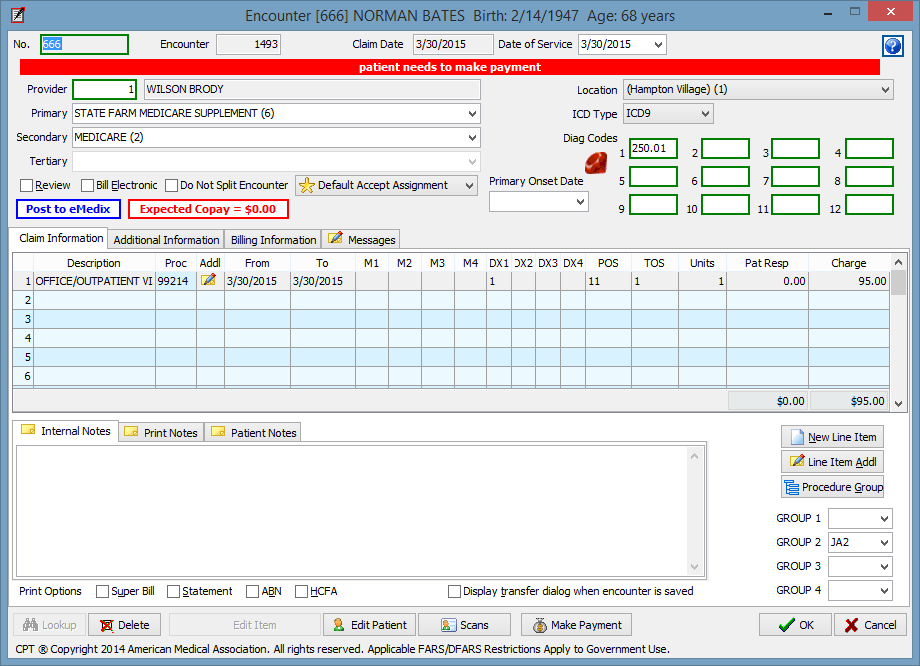
Task: Click the Post to eMedix button
Action: (x=68, y=209)
